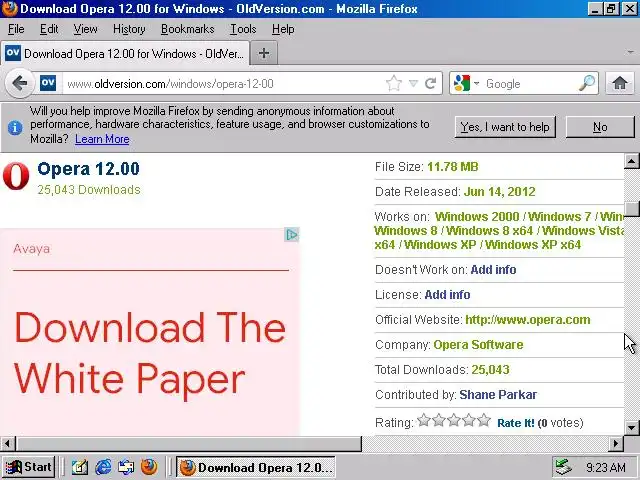Rate with the first star
The height and width of the screenshot is (480, 640).
[x=424, y=420]
